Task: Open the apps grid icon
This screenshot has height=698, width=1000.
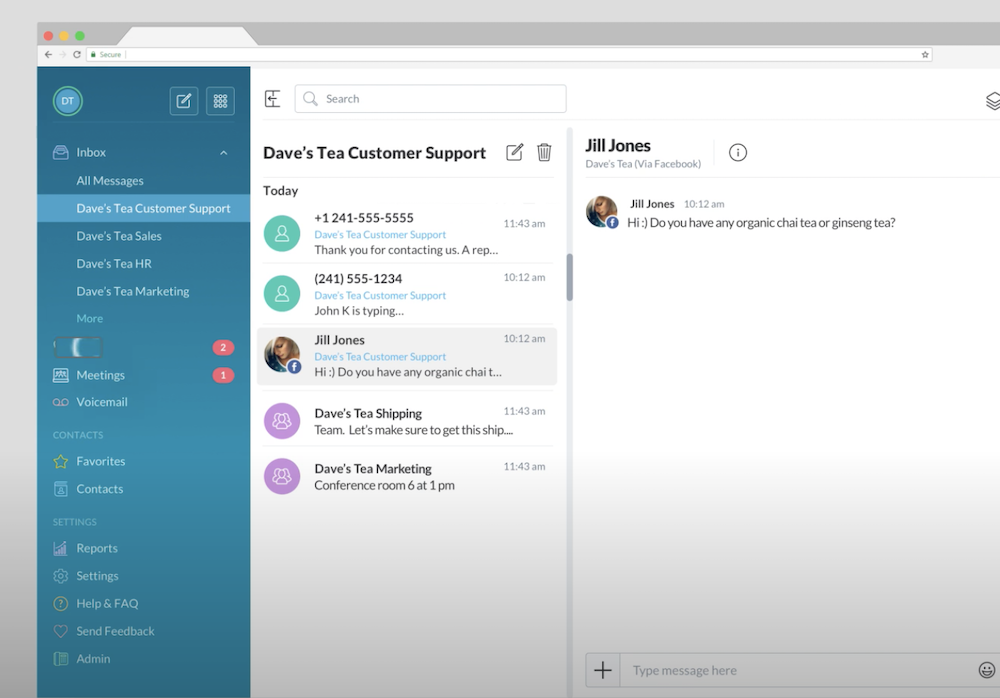Action: click(220, 101)
